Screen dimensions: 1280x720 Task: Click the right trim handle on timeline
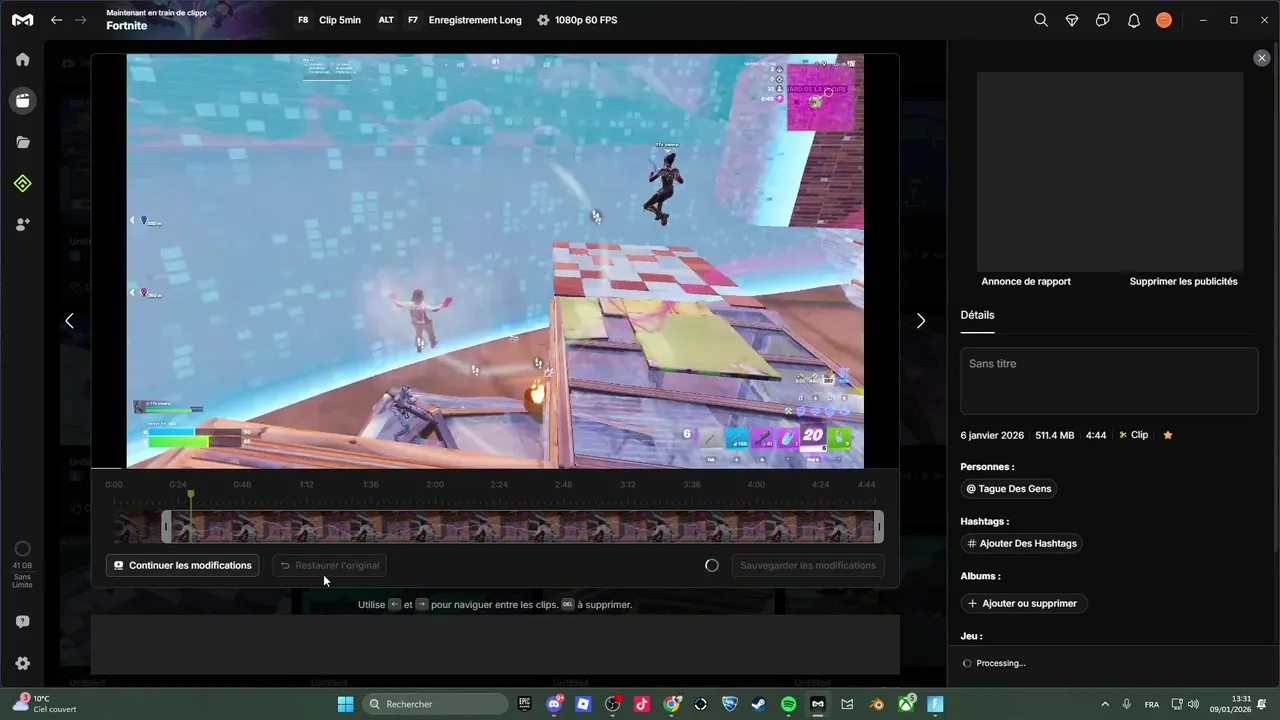(879, 526)
